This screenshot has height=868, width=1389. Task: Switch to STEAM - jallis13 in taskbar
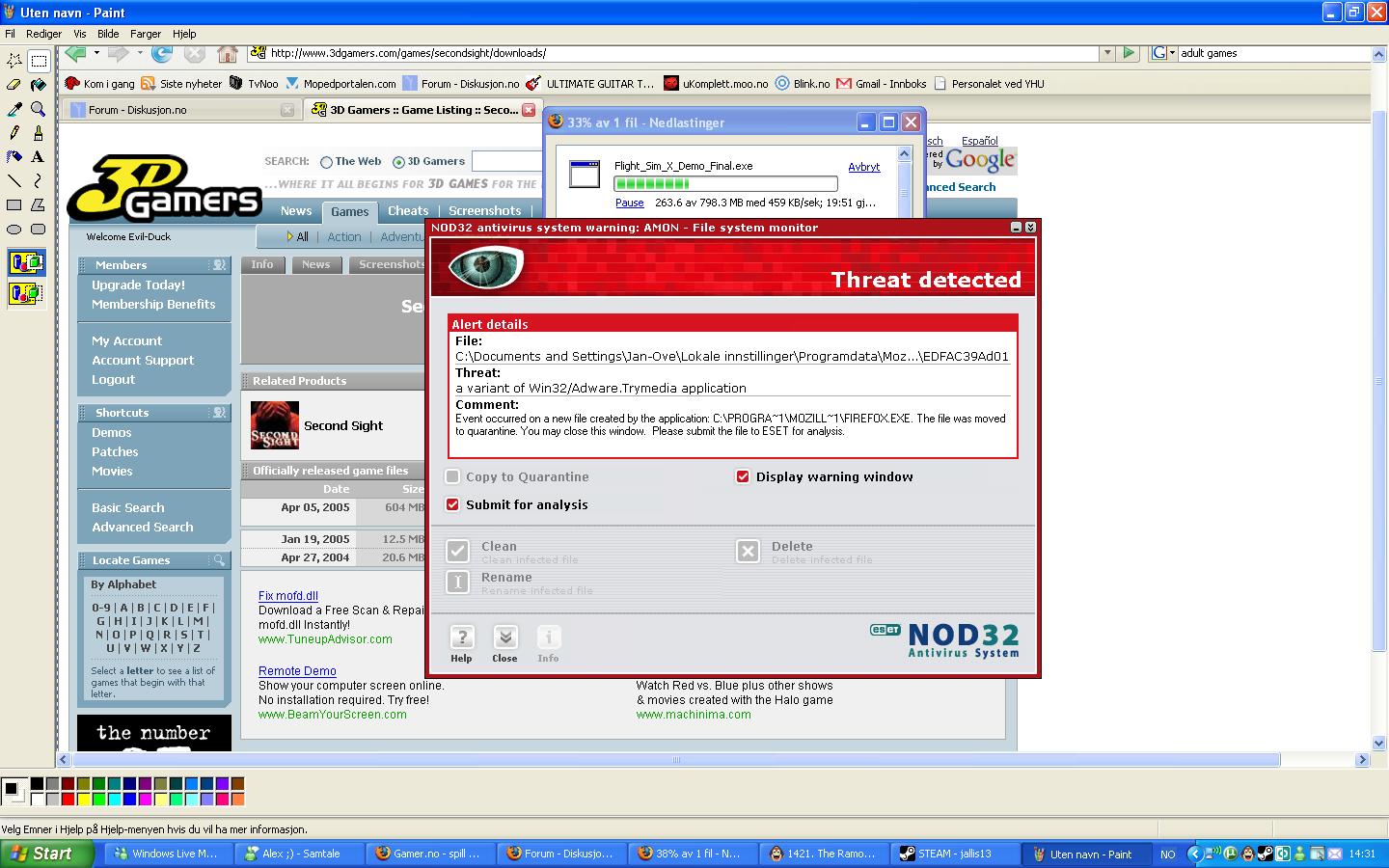pyautogui.click(x=956, y=854)
